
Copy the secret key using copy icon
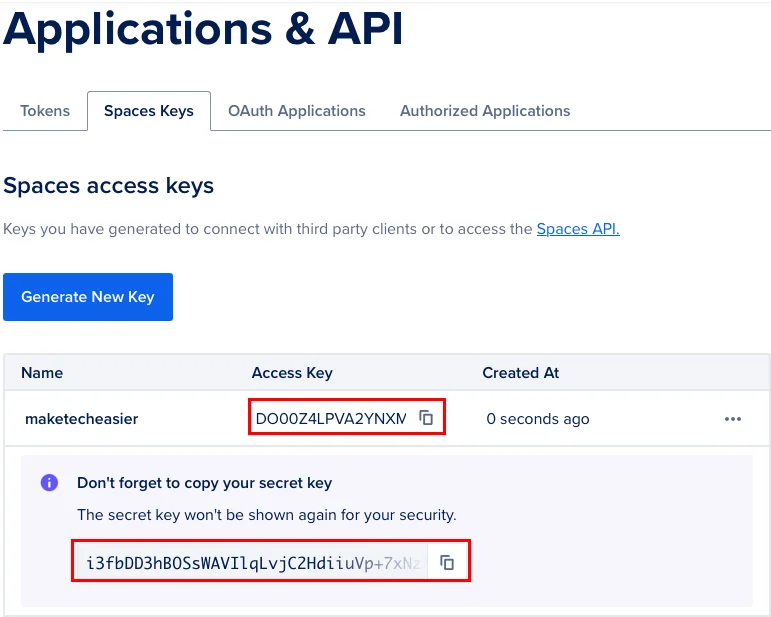pos(447,563)
